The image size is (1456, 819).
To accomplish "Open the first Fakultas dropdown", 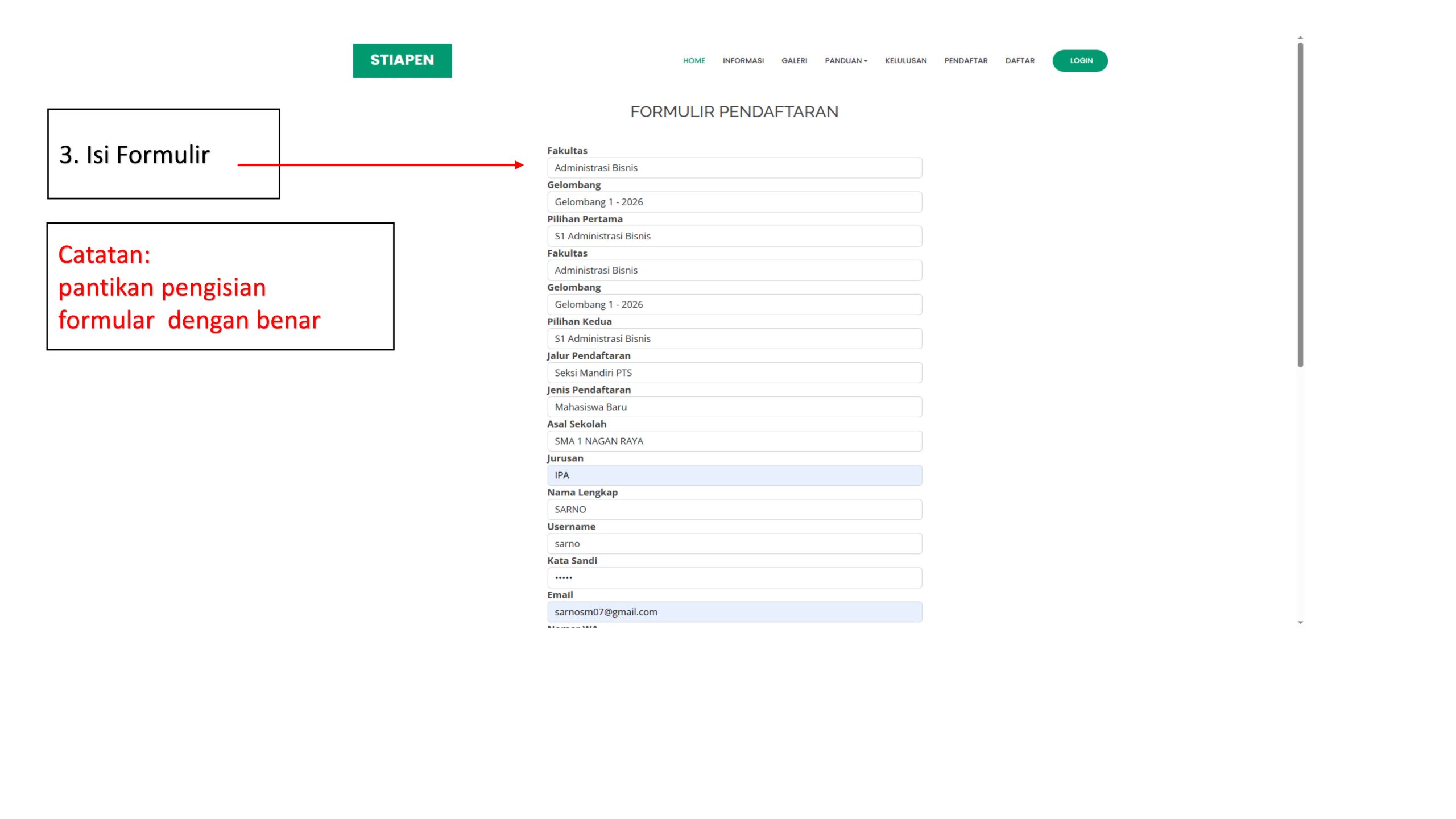I will (734, 168).
